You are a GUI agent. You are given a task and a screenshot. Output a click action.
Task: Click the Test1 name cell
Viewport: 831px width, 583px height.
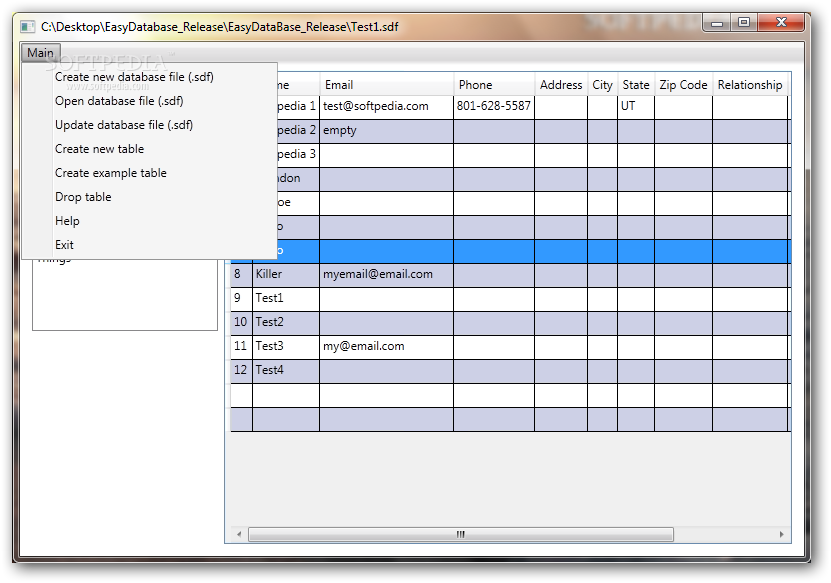(286, 299)
